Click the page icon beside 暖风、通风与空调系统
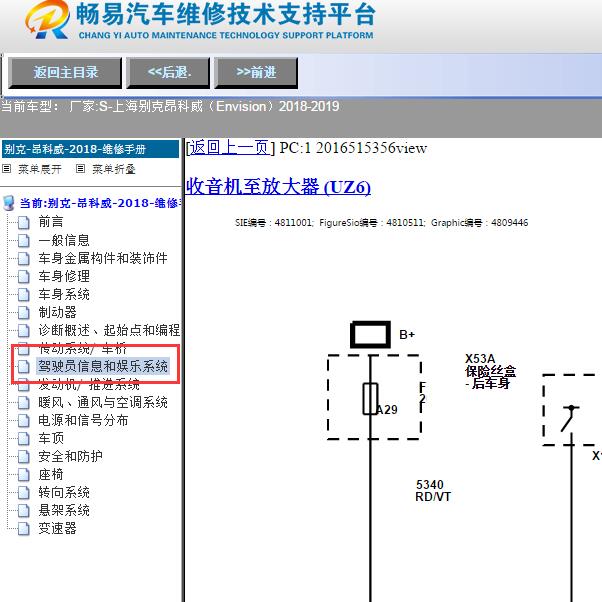 [x=24, y=403]
